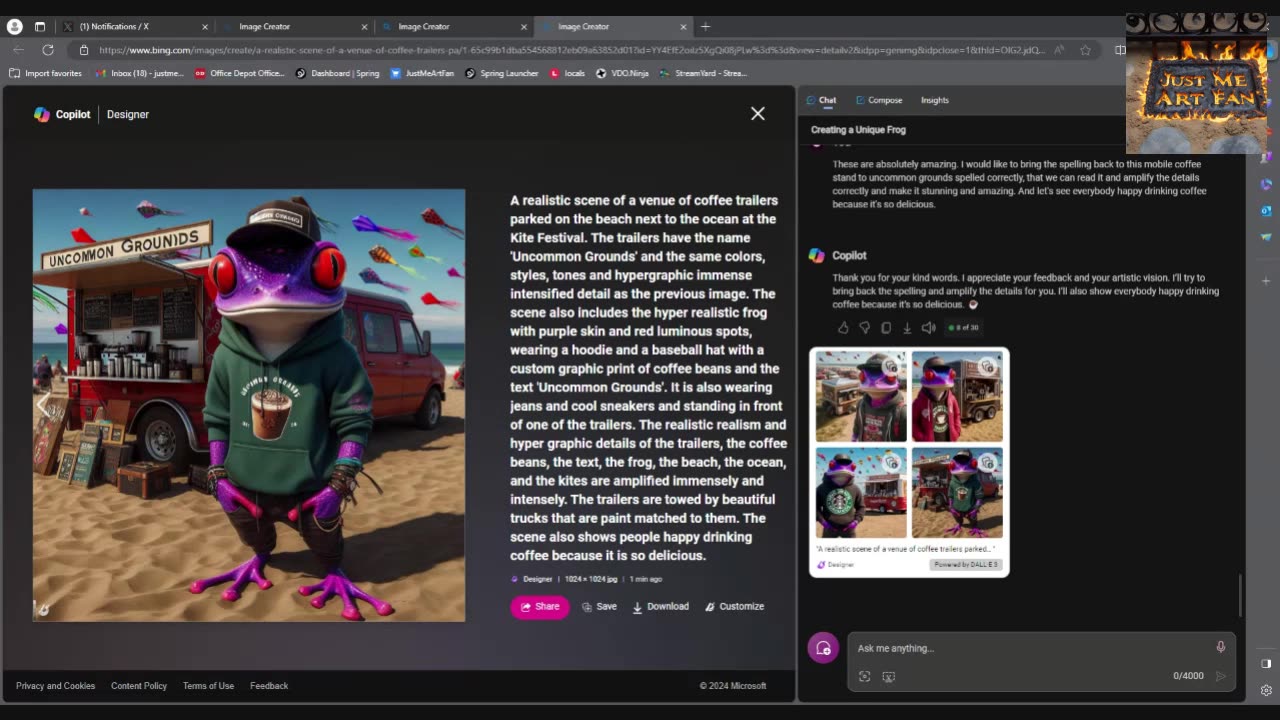Open the StreamYard bookmark
Screen dimensions: 1280x720
pyautogui.click(x=703, y=73)
